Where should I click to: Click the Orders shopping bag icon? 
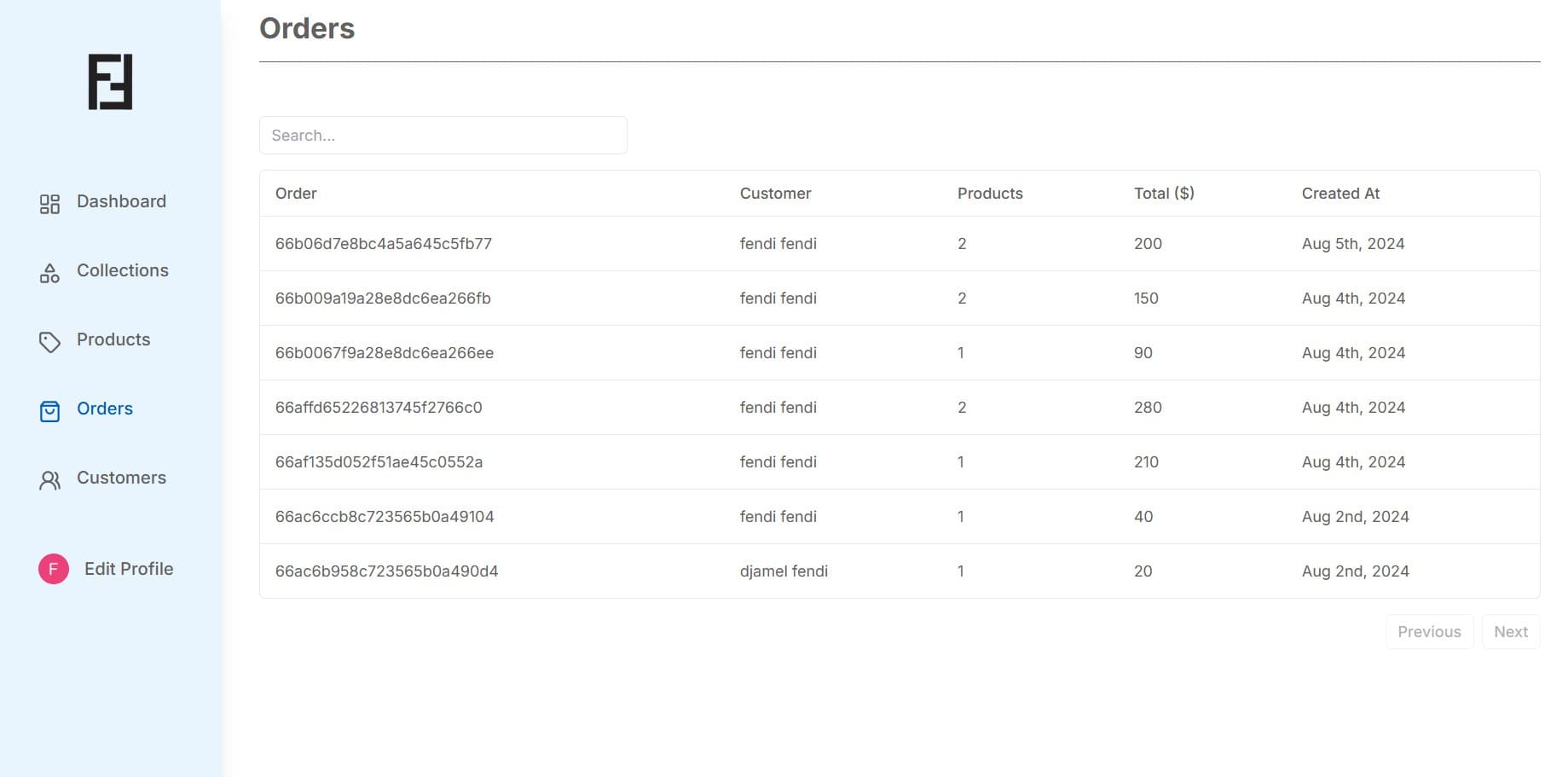pyautogui.click(x=49, y=411)
